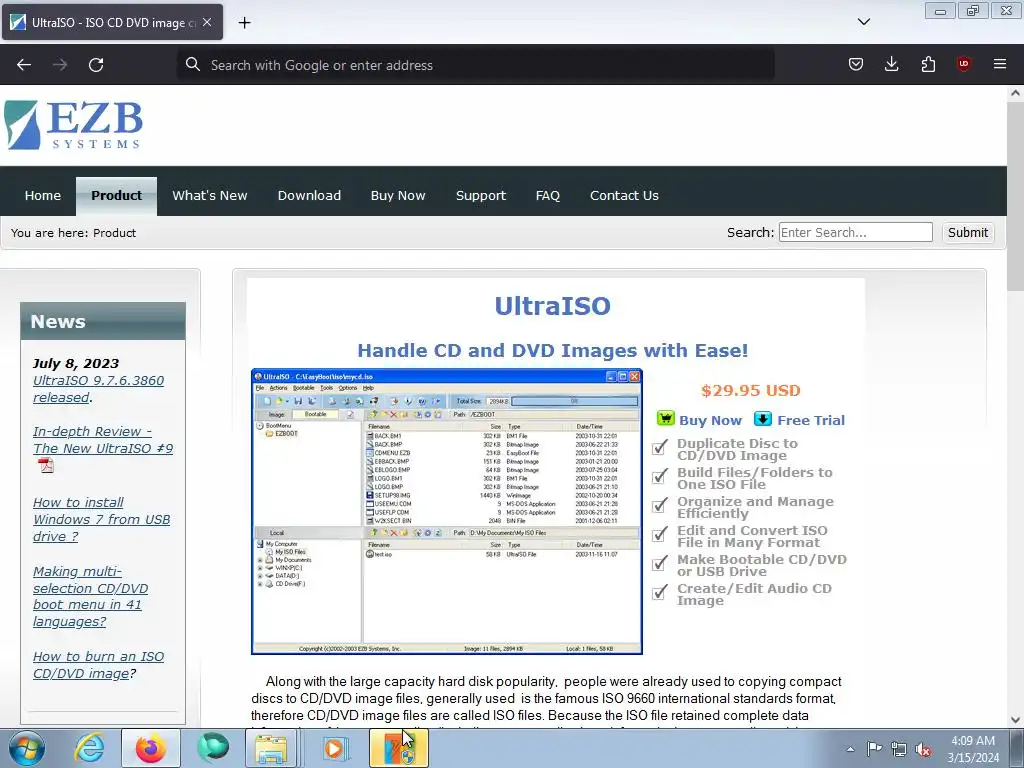Screen dimensions: 1024x768
Task: Open the network tray icon
Action: coord(899,749)
